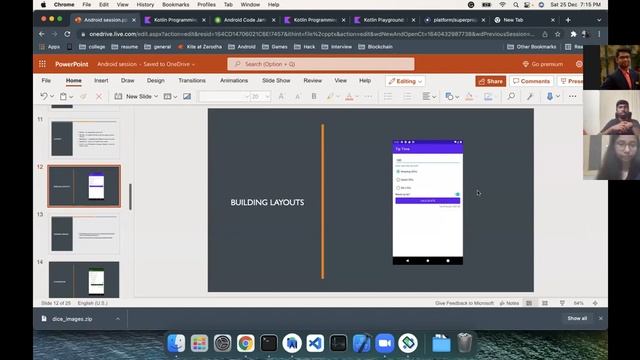Toggle the Notes pane
Image resolution: width=640 pixels, height=360 pixels.
click(x=509, y=303)
